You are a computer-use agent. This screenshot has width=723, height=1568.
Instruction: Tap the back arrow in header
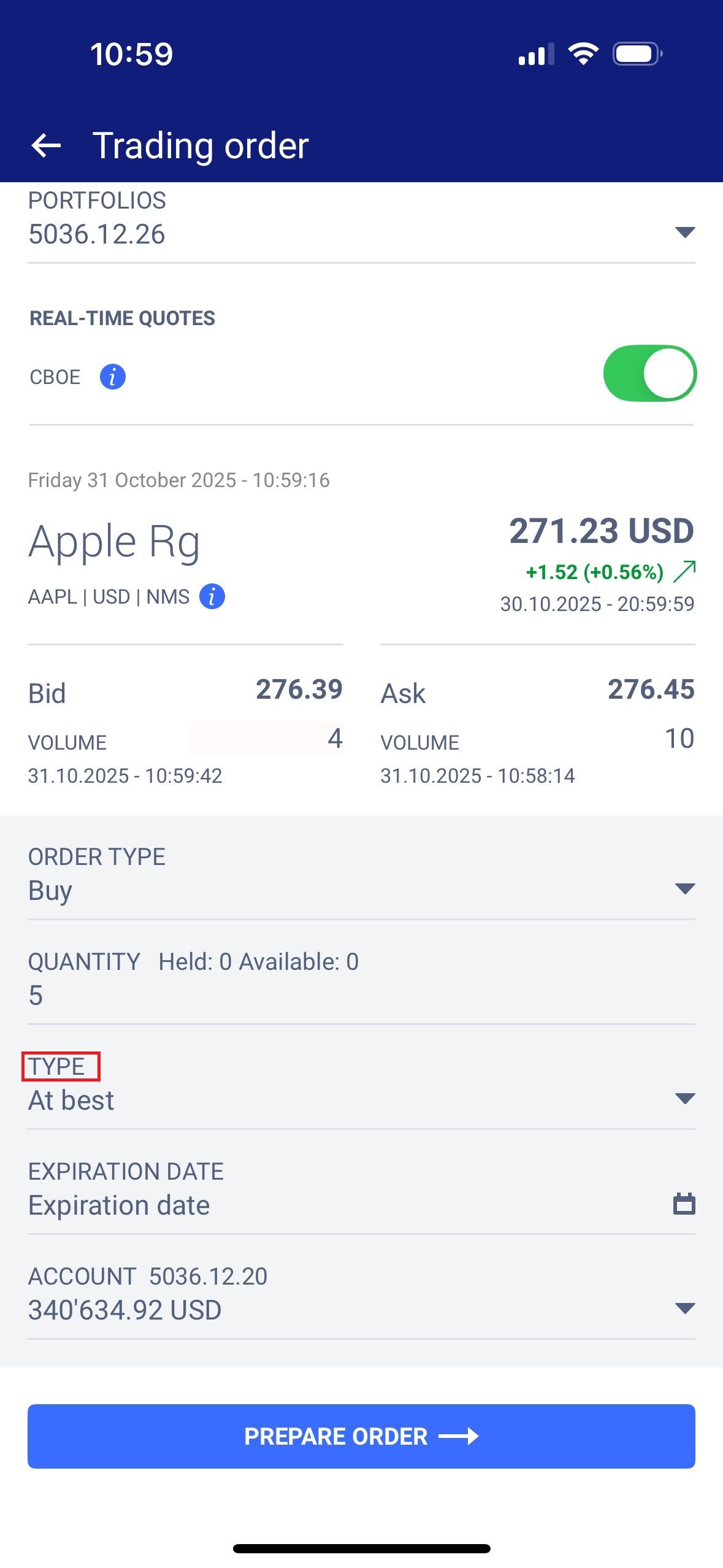coord(46,146)
